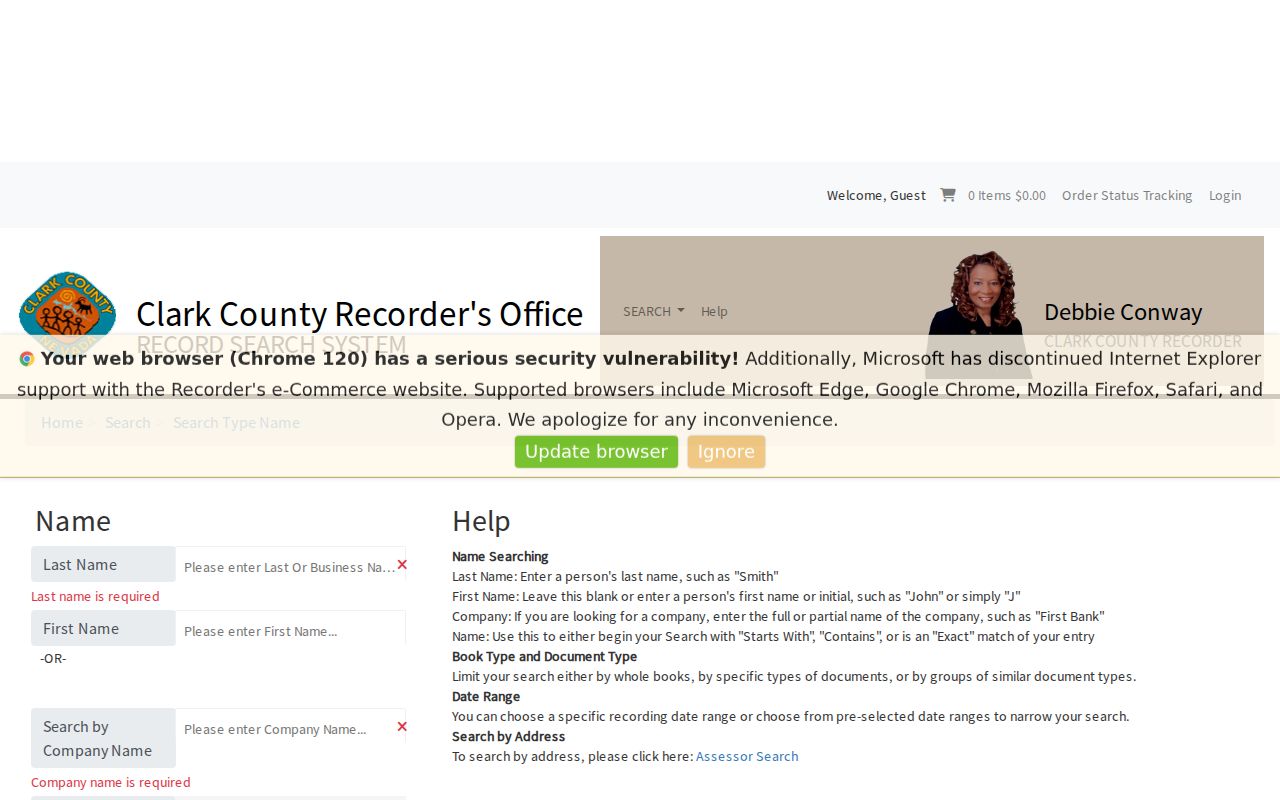Click the Welcome, Guest text
Image resolution: width=1280 pixels, height=800 pixels.
coord(876,195)
